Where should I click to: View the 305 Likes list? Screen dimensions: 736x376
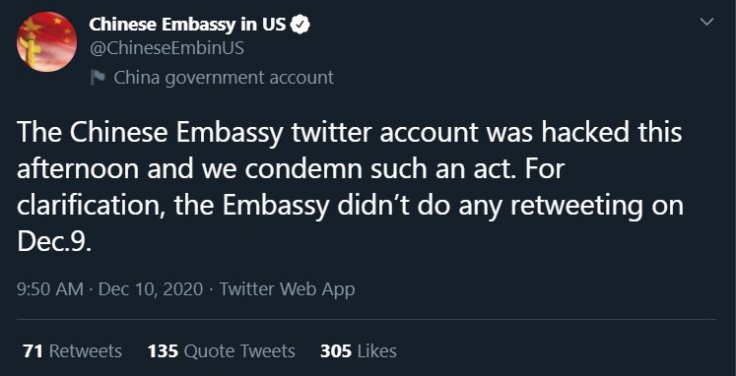[x=358, y=351]
